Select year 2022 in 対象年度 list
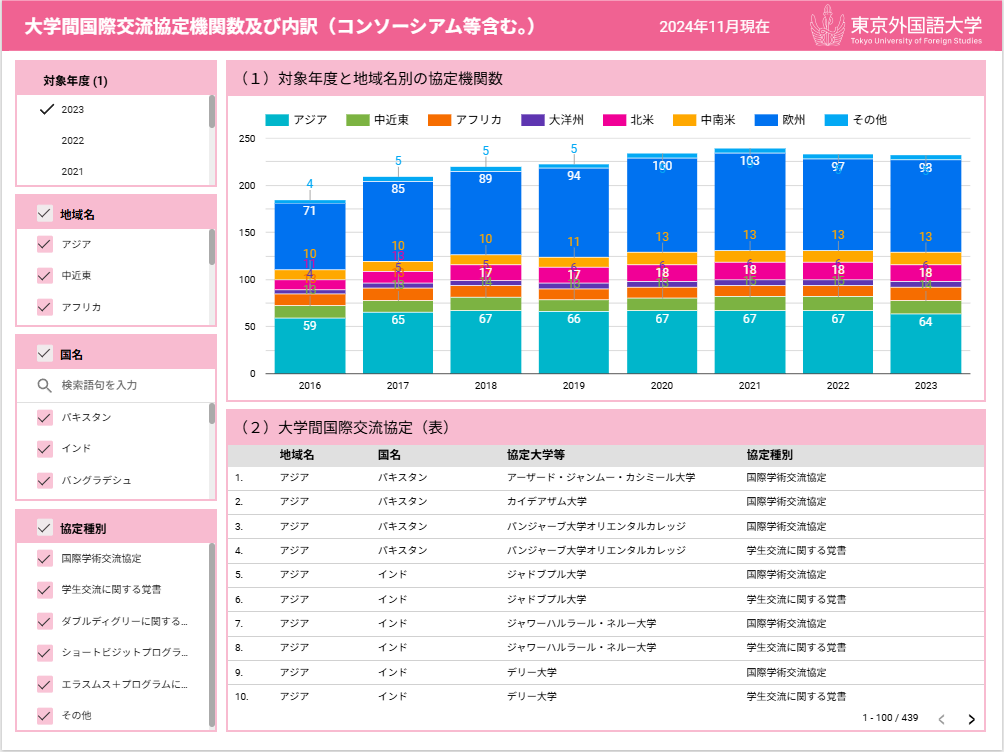The width and height of the screenshot is (1004, 752). (x=72, y=141)
